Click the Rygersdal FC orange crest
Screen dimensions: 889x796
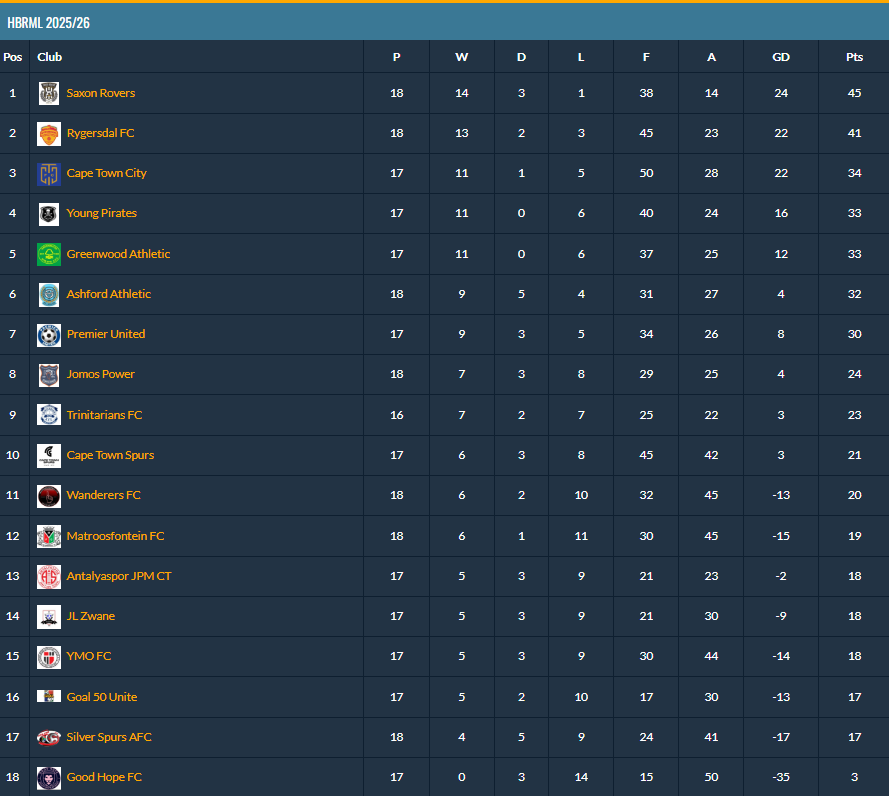(48, 133)
